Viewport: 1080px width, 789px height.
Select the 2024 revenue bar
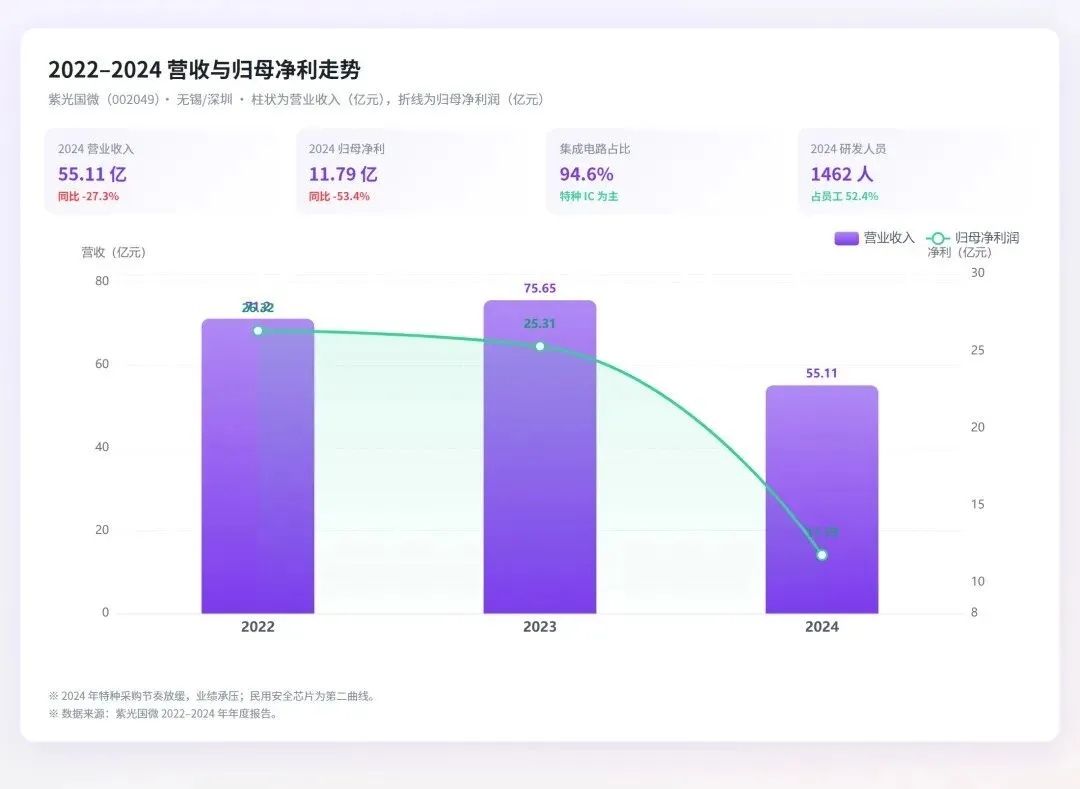click(822, 499)
